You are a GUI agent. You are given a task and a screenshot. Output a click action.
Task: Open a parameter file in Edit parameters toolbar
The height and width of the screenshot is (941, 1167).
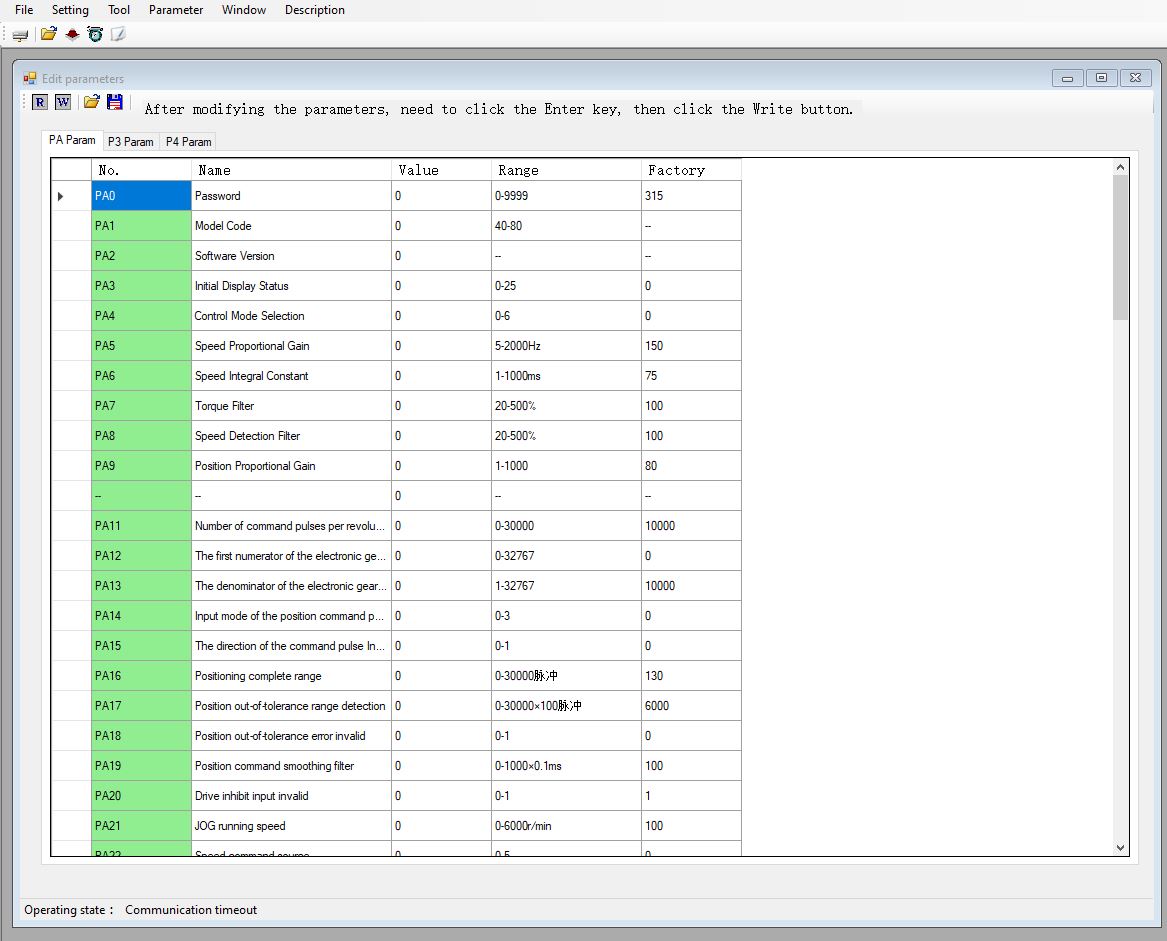coord(91,101)
